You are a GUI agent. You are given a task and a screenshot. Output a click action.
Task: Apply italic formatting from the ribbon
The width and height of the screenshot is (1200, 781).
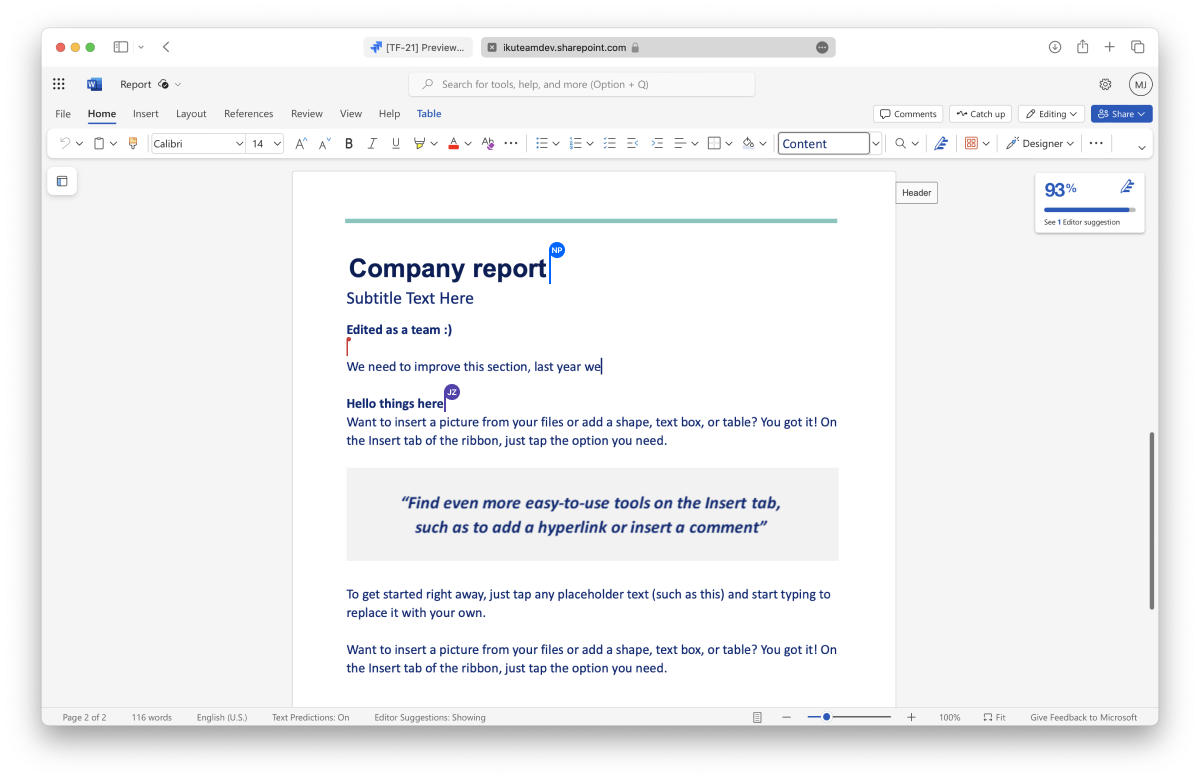click(372, 144)
